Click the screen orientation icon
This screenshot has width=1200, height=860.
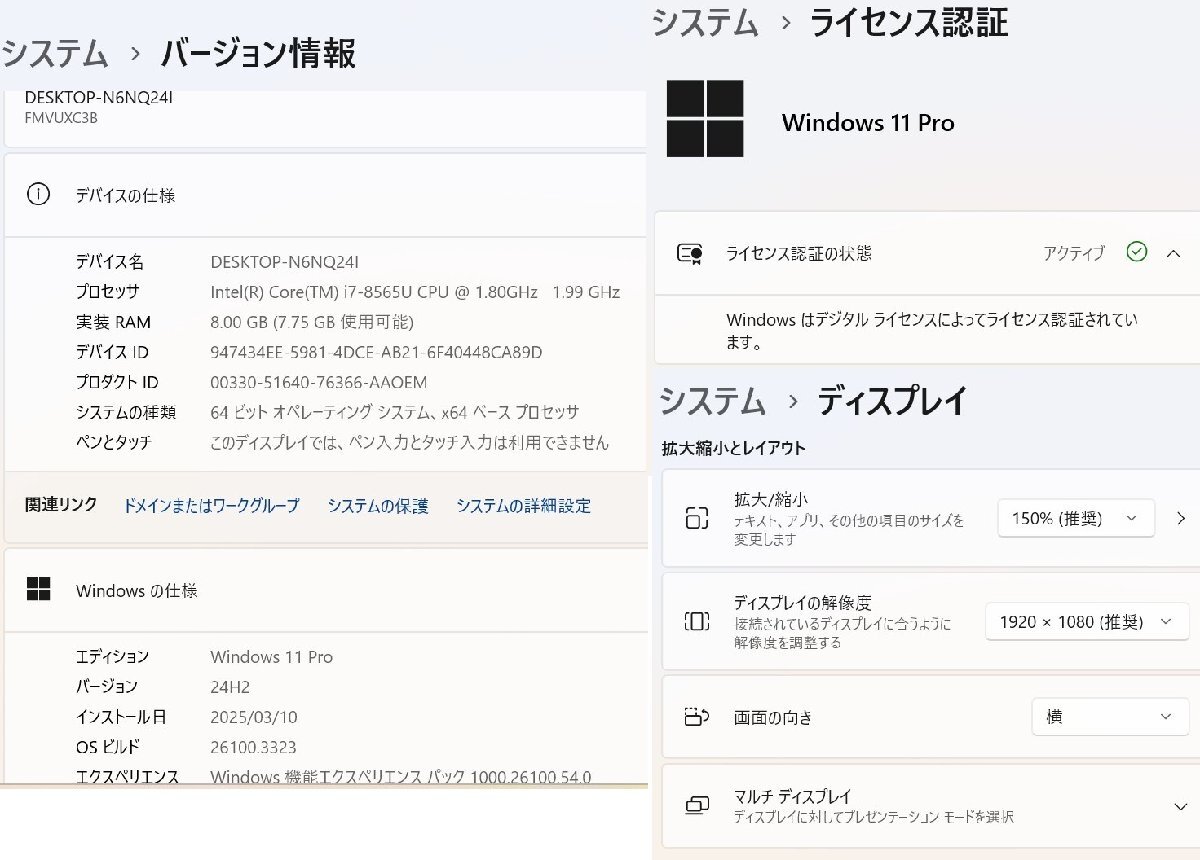point(697,716)
